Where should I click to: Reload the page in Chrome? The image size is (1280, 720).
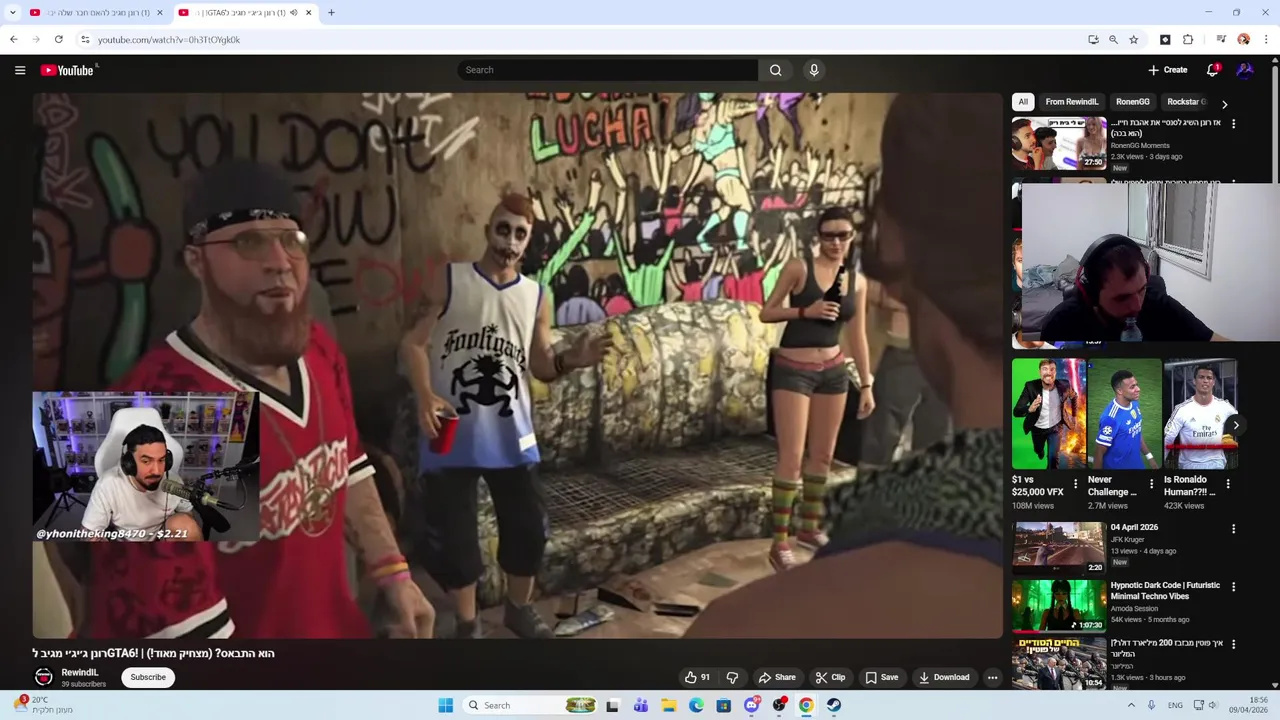pos(59,40)
